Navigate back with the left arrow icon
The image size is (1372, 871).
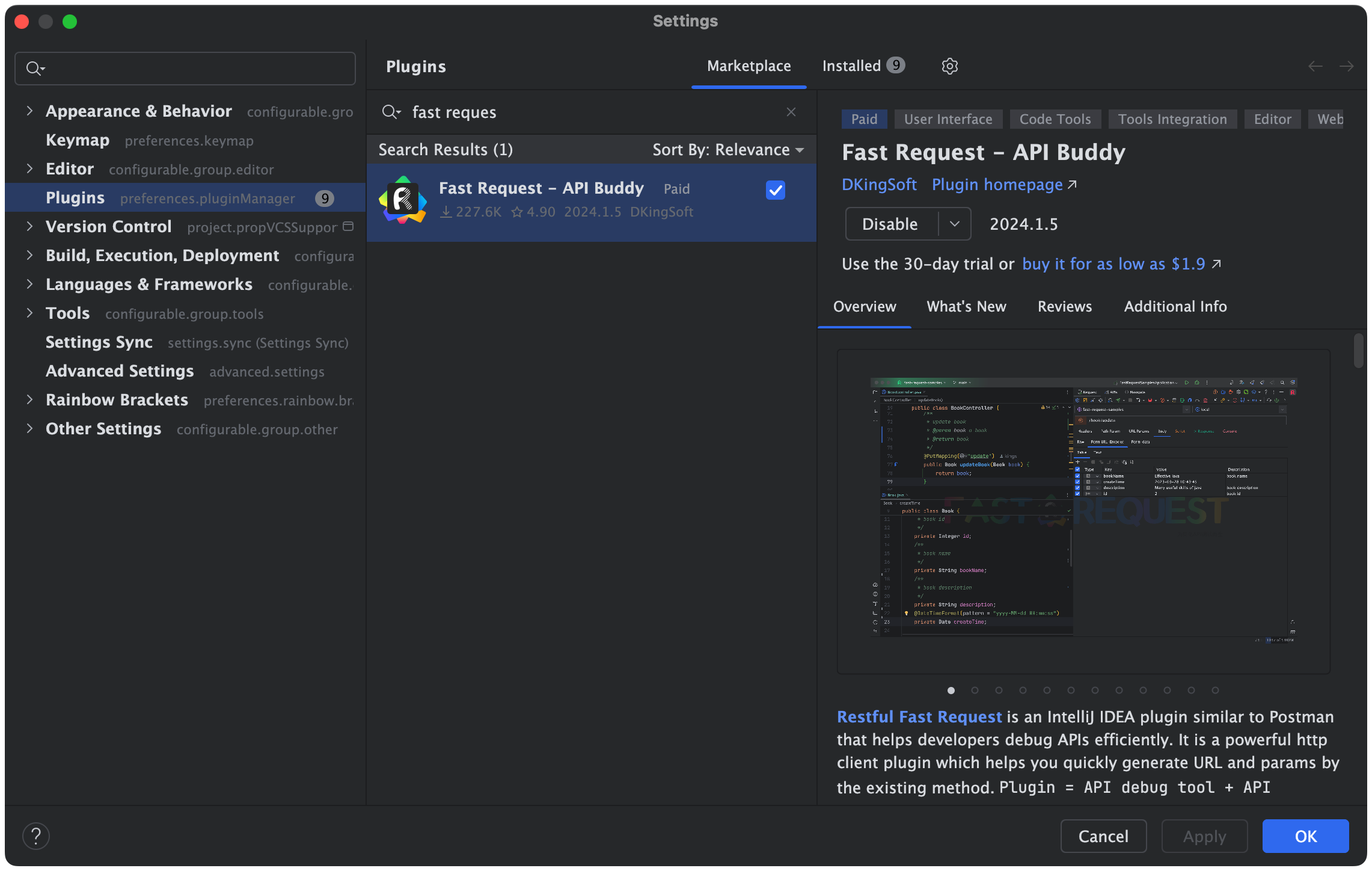(x=1315, y=66)
